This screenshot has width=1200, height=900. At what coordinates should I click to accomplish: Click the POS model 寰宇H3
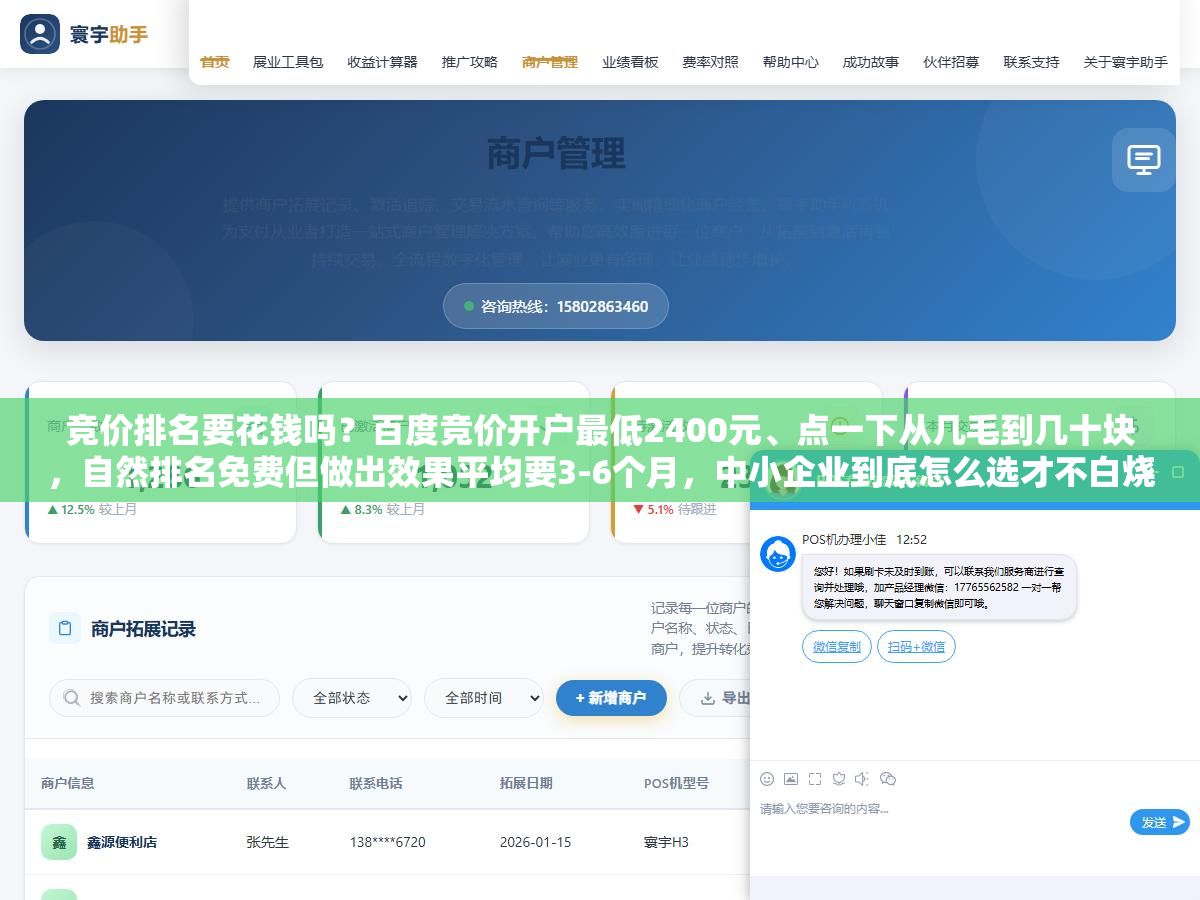coord(666,842)
